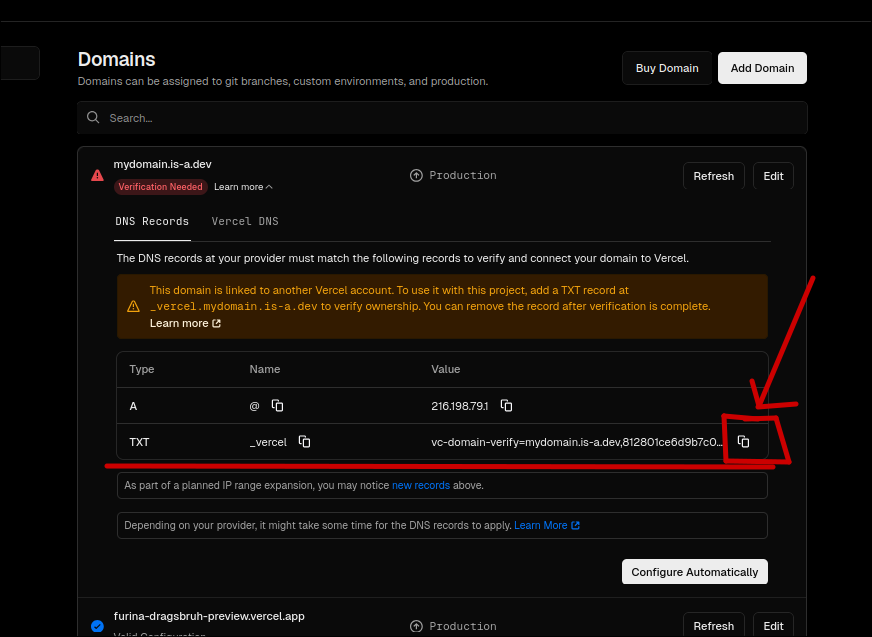
Task: Click the furina-dragsbruh-preview.vercel.app domain name
Action: 209,616
